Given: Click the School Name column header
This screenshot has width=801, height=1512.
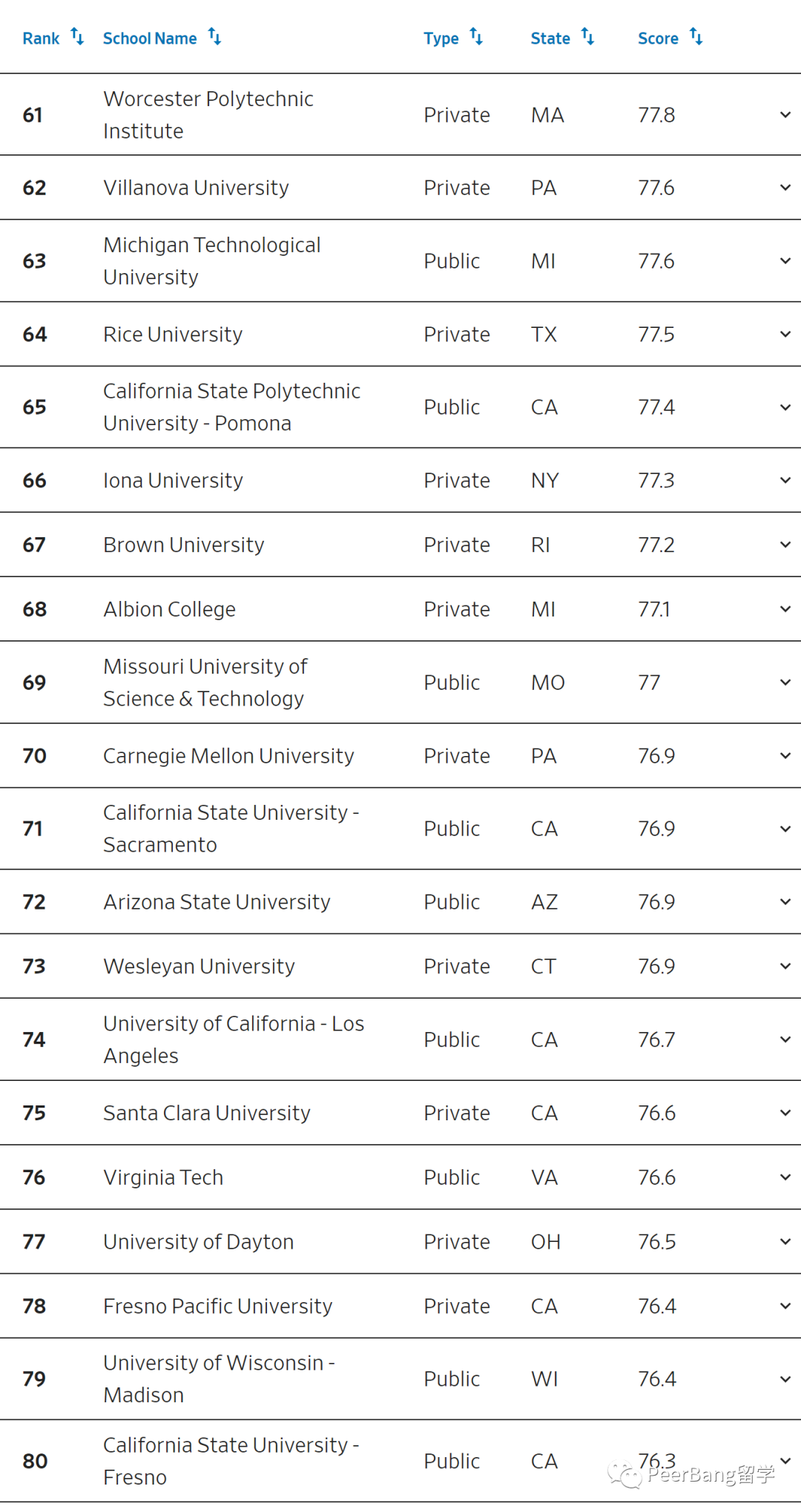Looking at the screenshot, I should point(150,39).
